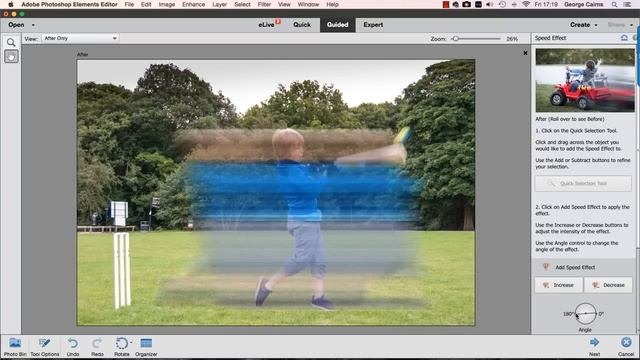Switch to Guided edit mode
Image resolution: width=640 pixels, height=360 pixels.
coord(338,24)
